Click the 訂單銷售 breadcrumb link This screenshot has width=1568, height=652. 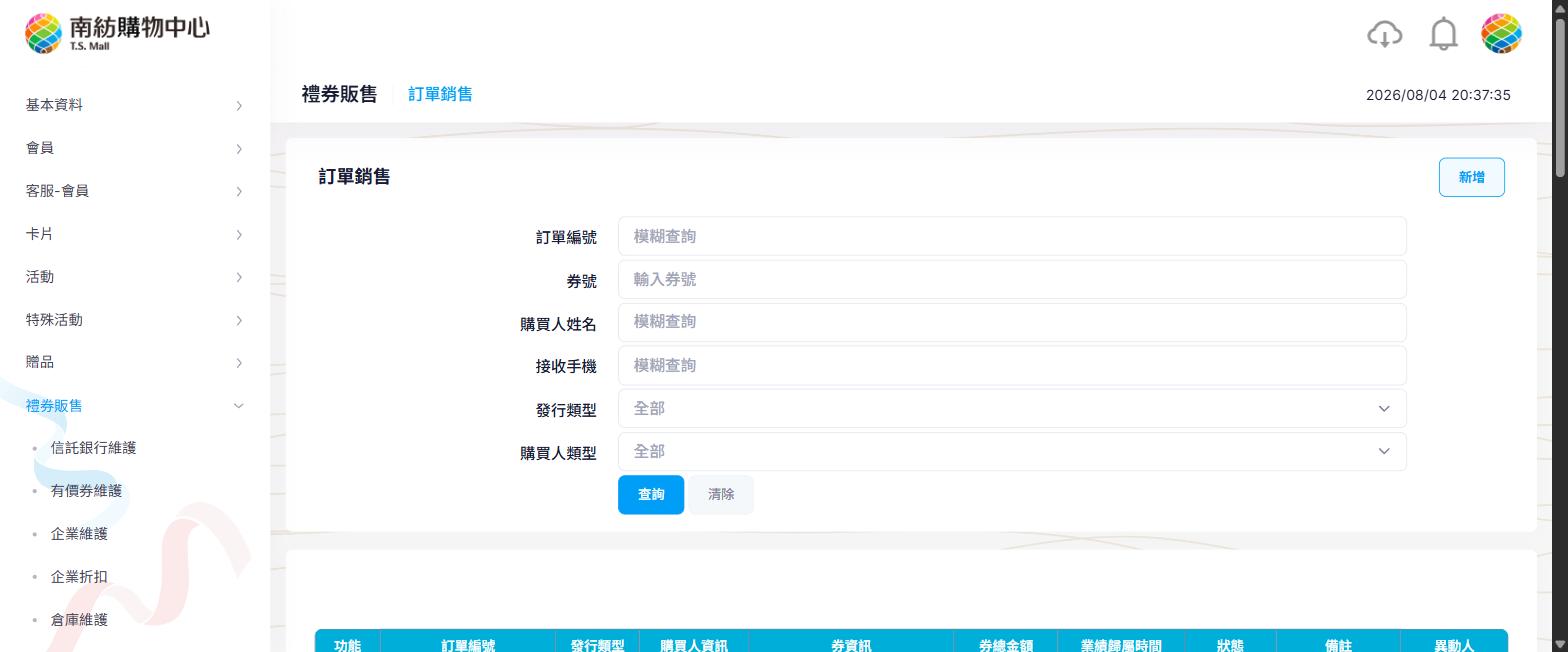(440, 94)
